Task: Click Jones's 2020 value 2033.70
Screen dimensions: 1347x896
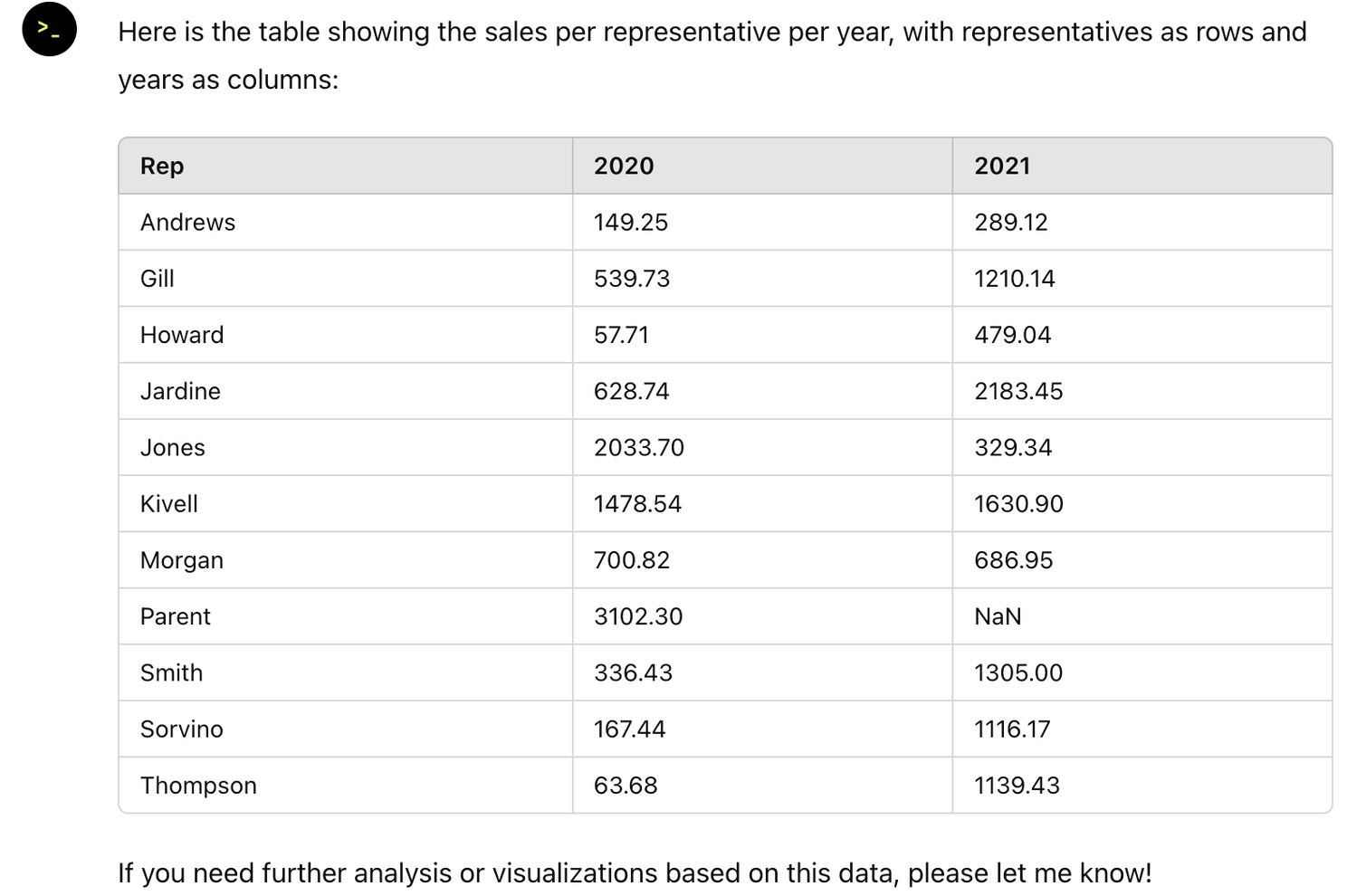Action: [x=638, y=447]
